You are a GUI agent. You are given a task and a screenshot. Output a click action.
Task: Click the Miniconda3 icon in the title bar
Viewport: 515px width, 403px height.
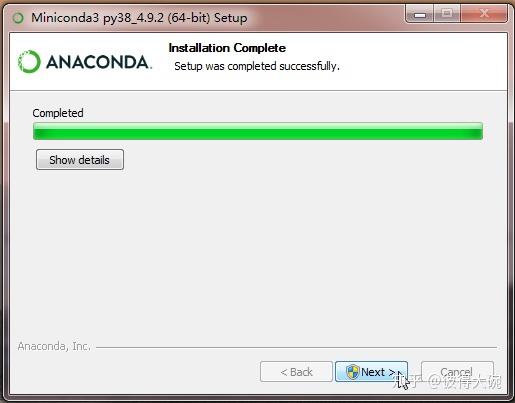[x=18, y=18]
